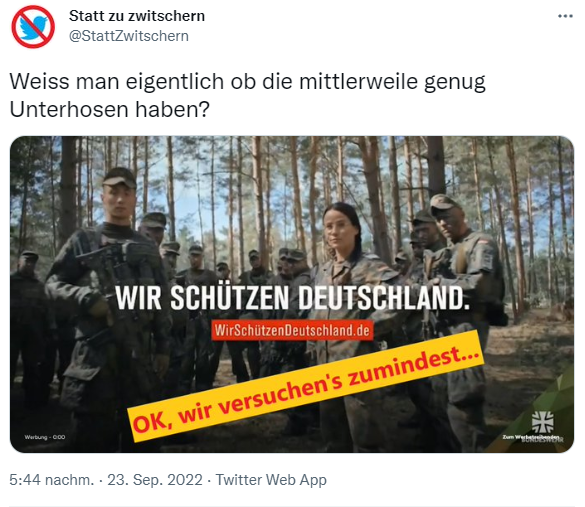Open the Twitter Web App source link
The width and height of the screenshot is (585, 507).
(x=271, y=480)
